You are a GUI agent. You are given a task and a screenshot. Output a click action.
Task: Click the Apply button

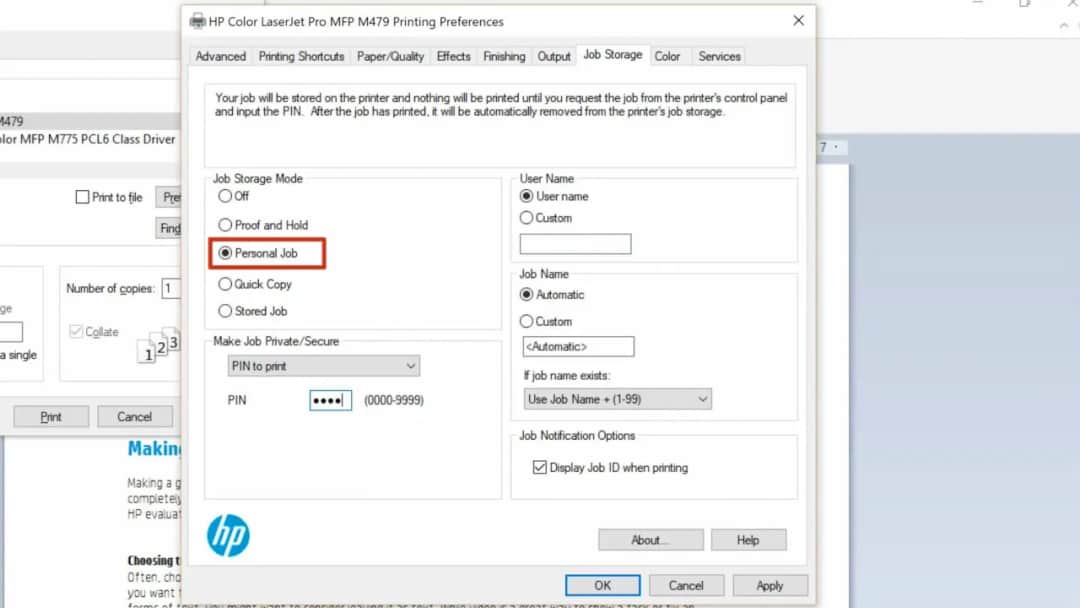pos(769,585)
